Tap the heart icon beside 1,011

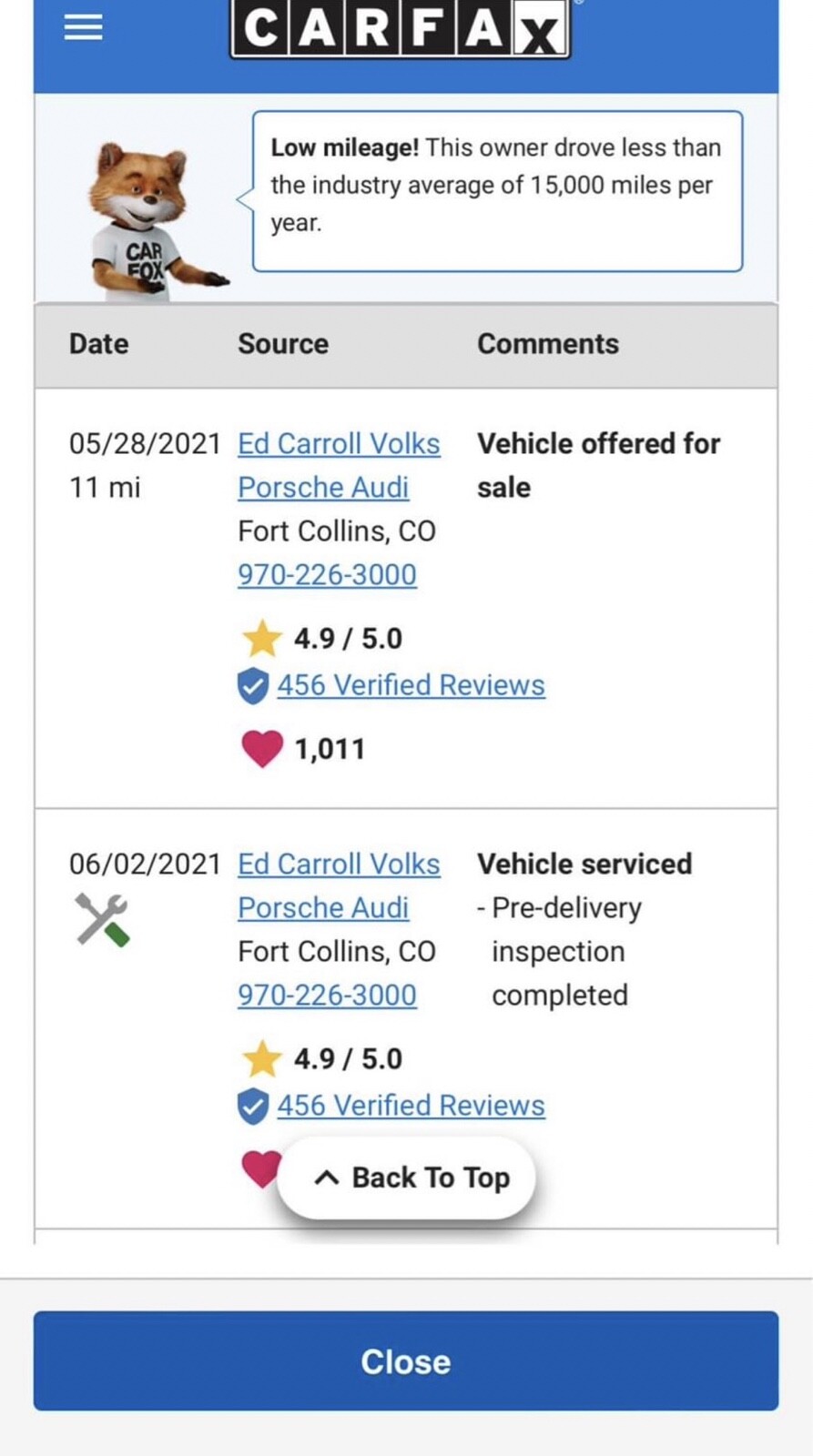262,749
